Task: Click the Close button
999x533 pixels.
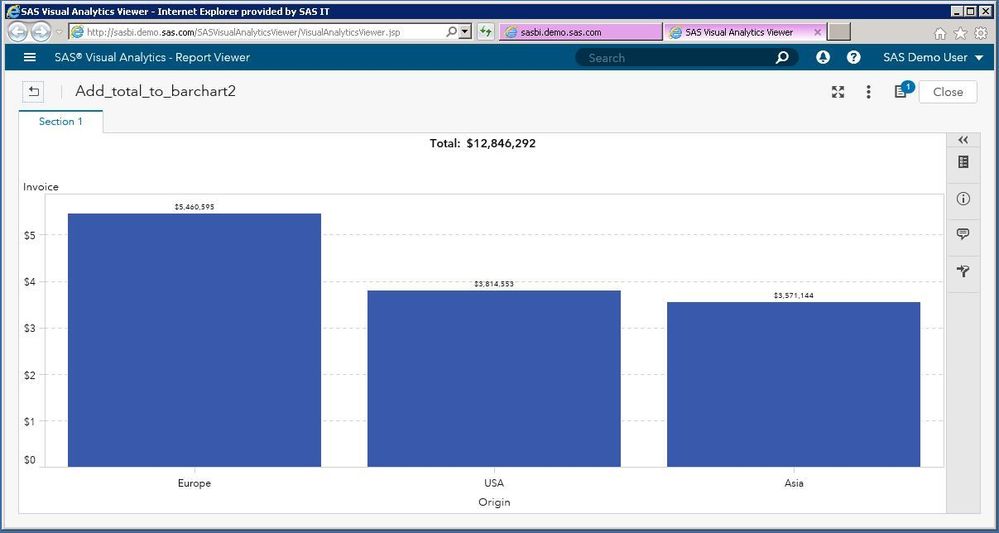Action: pyautogui.click(x=947, y=92)
